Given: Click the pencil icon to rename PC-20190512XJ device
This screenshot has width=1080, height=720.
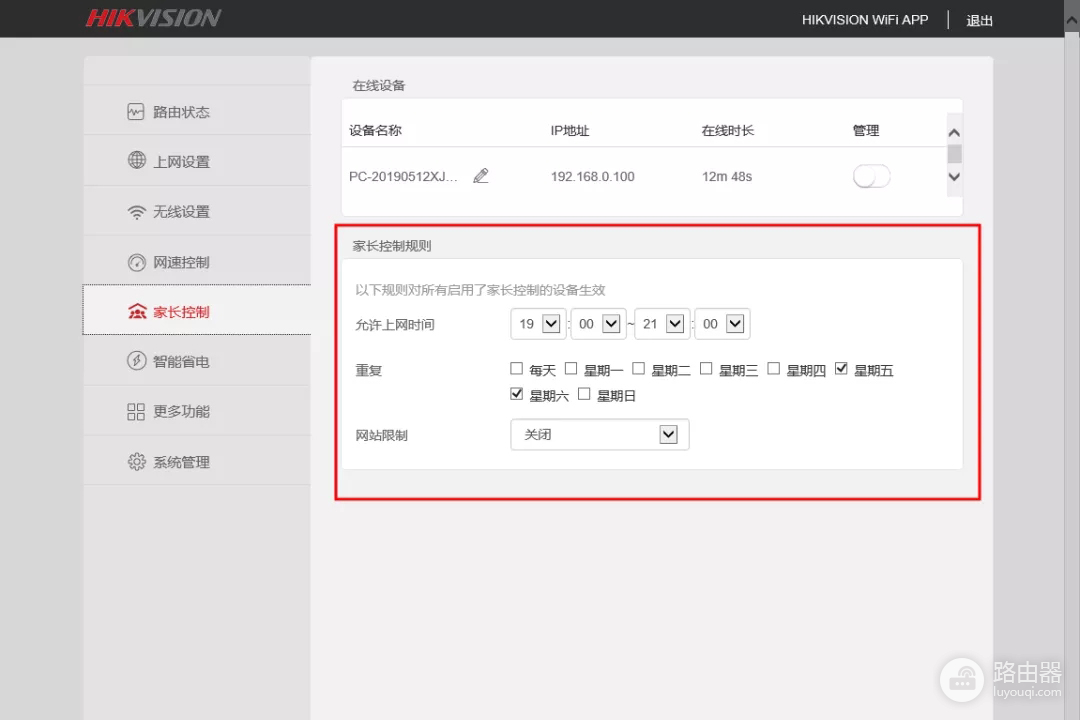Looking at the screenshot, I should tap(480, 175).
